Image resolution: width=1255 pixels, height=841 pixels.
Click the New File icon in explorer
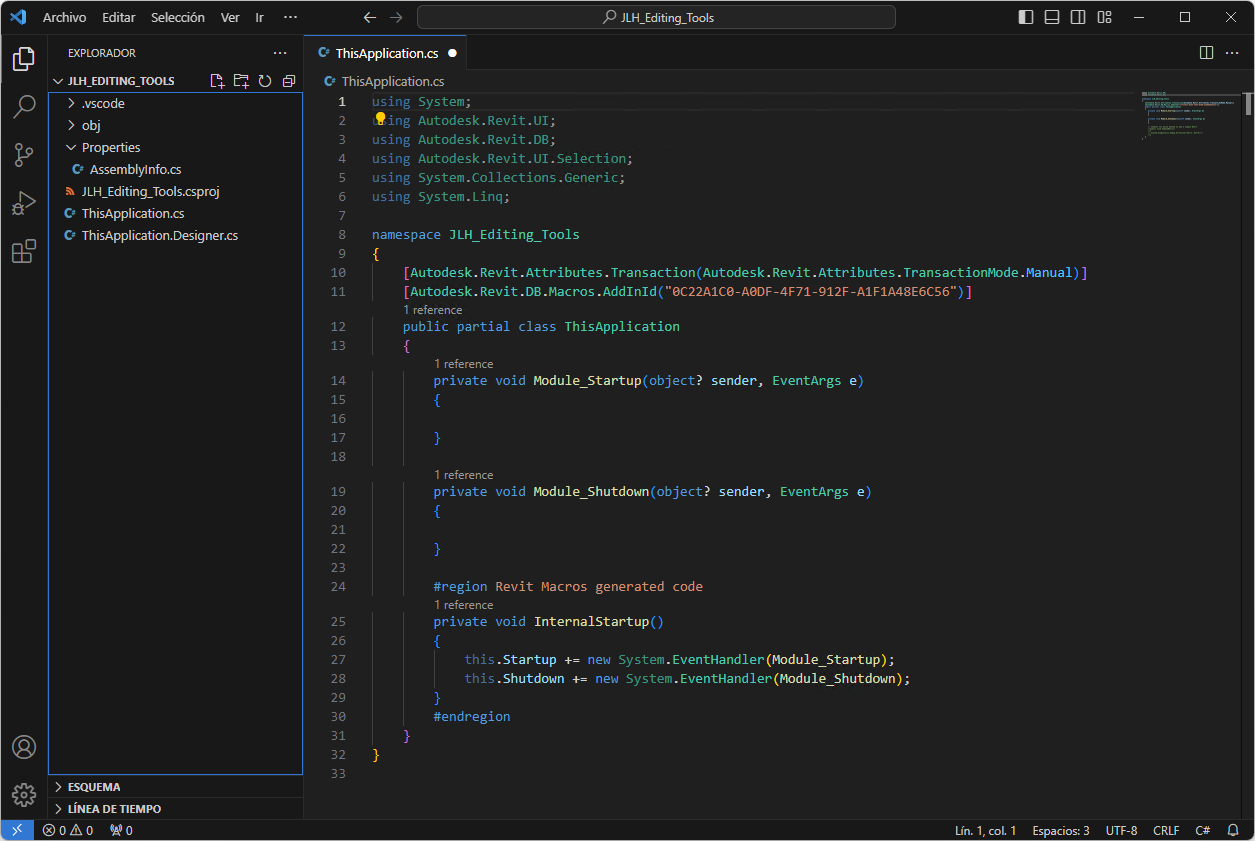pyautogui.click(x=217, y=81)
